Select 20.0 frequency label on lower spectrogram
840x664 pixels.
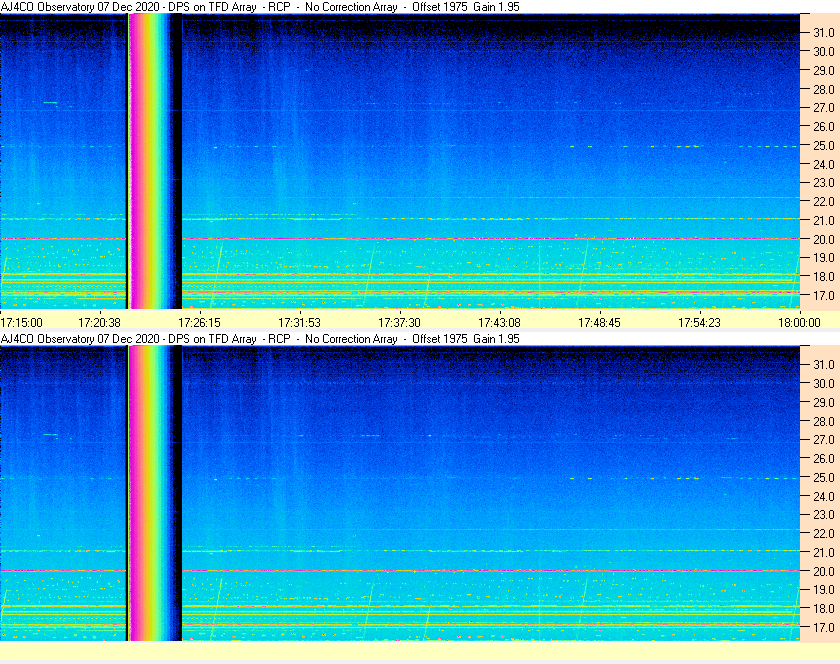coord(824,571)
